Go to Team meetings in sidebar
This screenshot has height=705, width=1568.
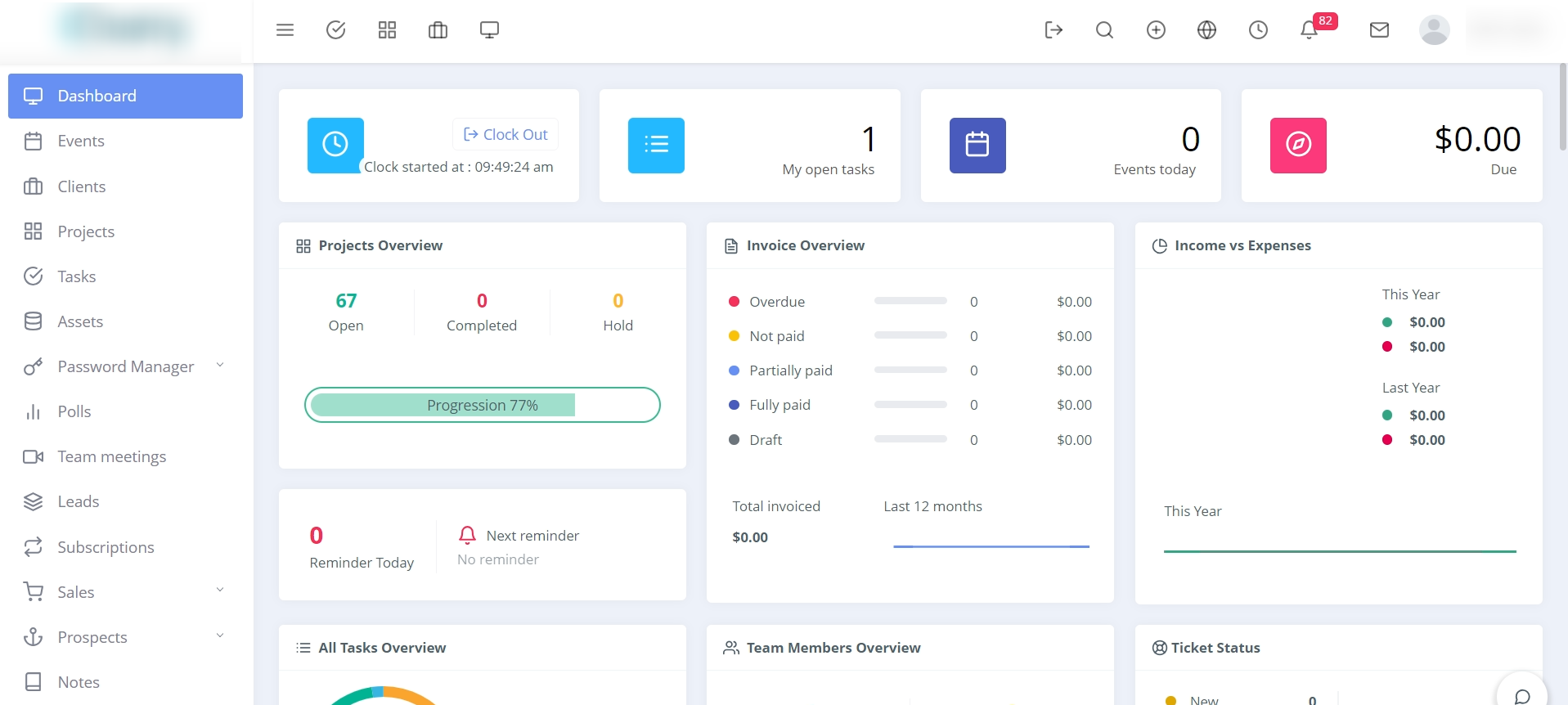tap(111, 456)
